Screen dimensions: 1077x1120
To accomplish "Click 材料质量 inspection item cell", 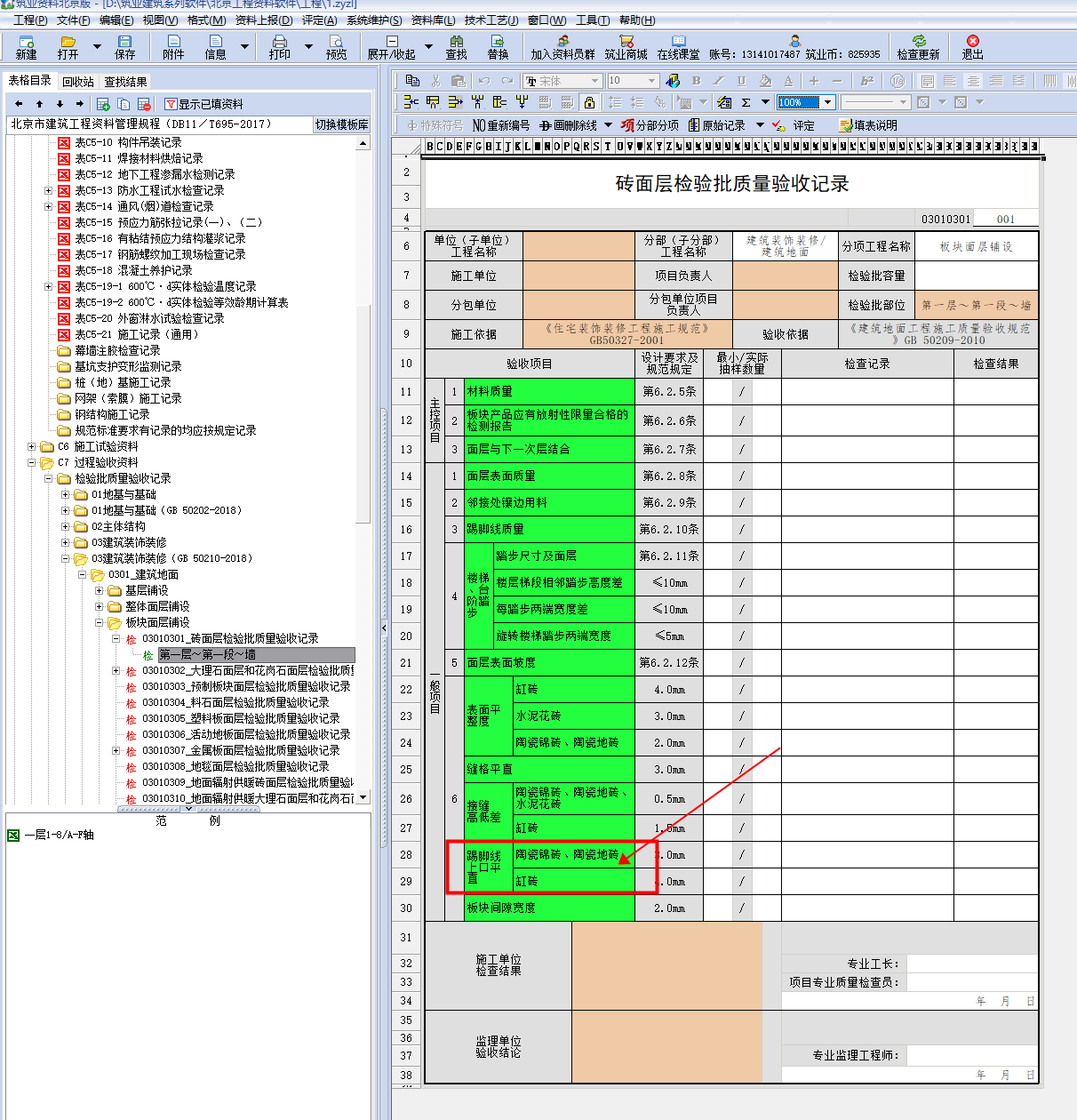I will pos(549,391).
